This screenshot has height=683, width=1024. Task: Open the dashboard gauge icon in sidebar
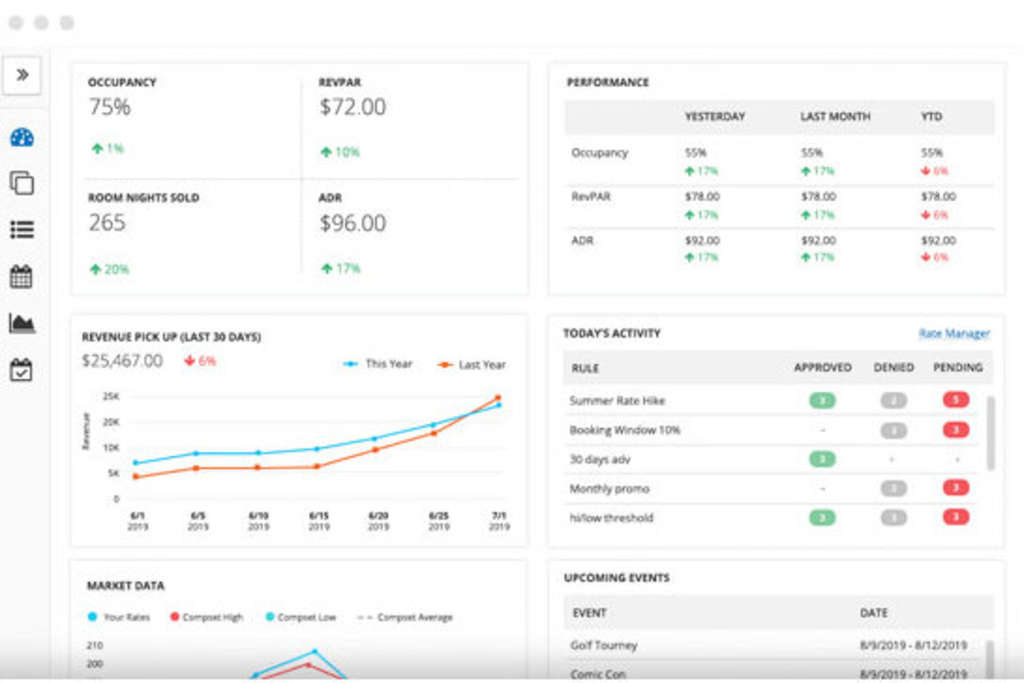[22, 137]
